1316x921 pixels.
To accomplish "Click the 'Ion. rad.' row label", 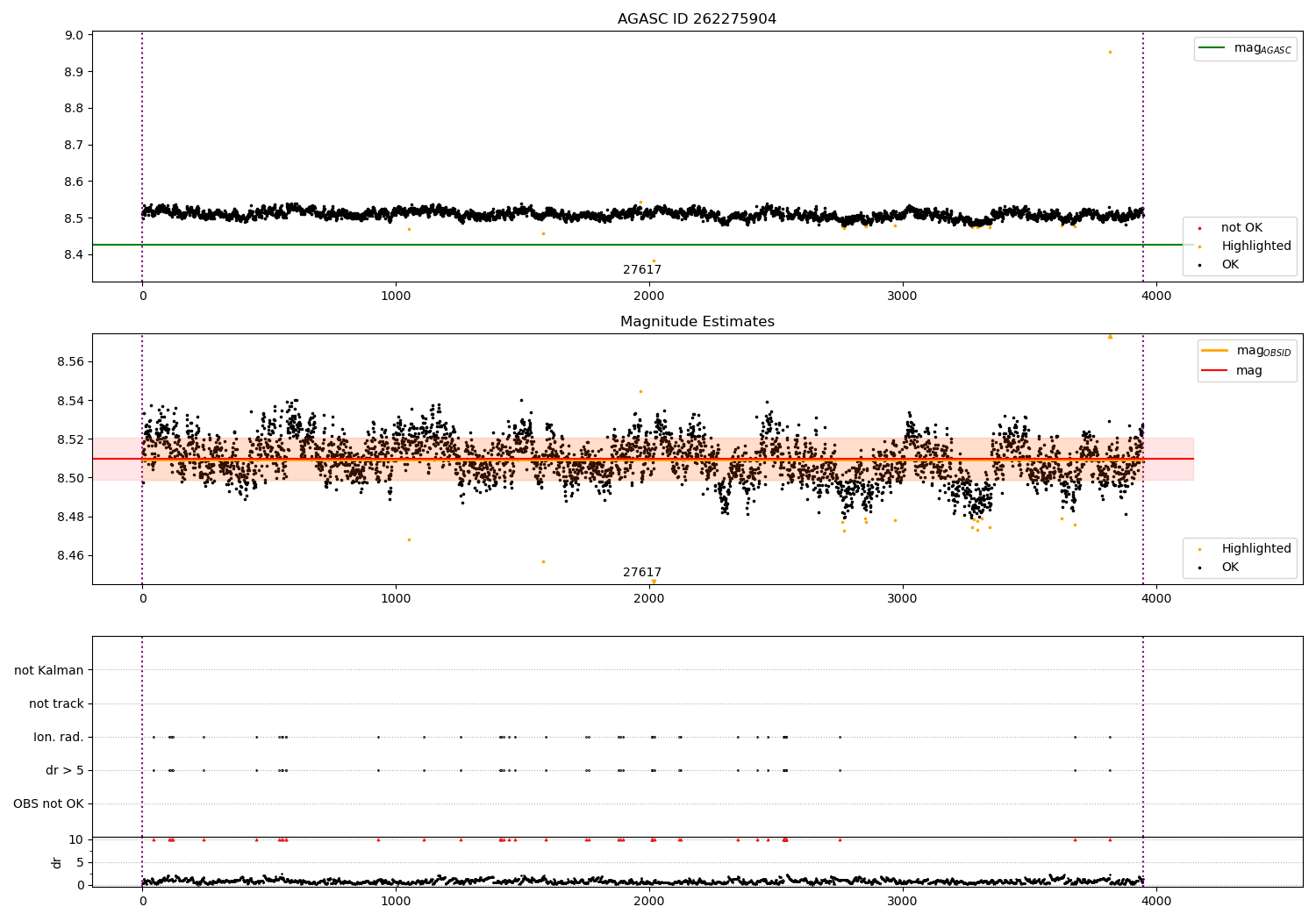I will [x=59, y=737].
